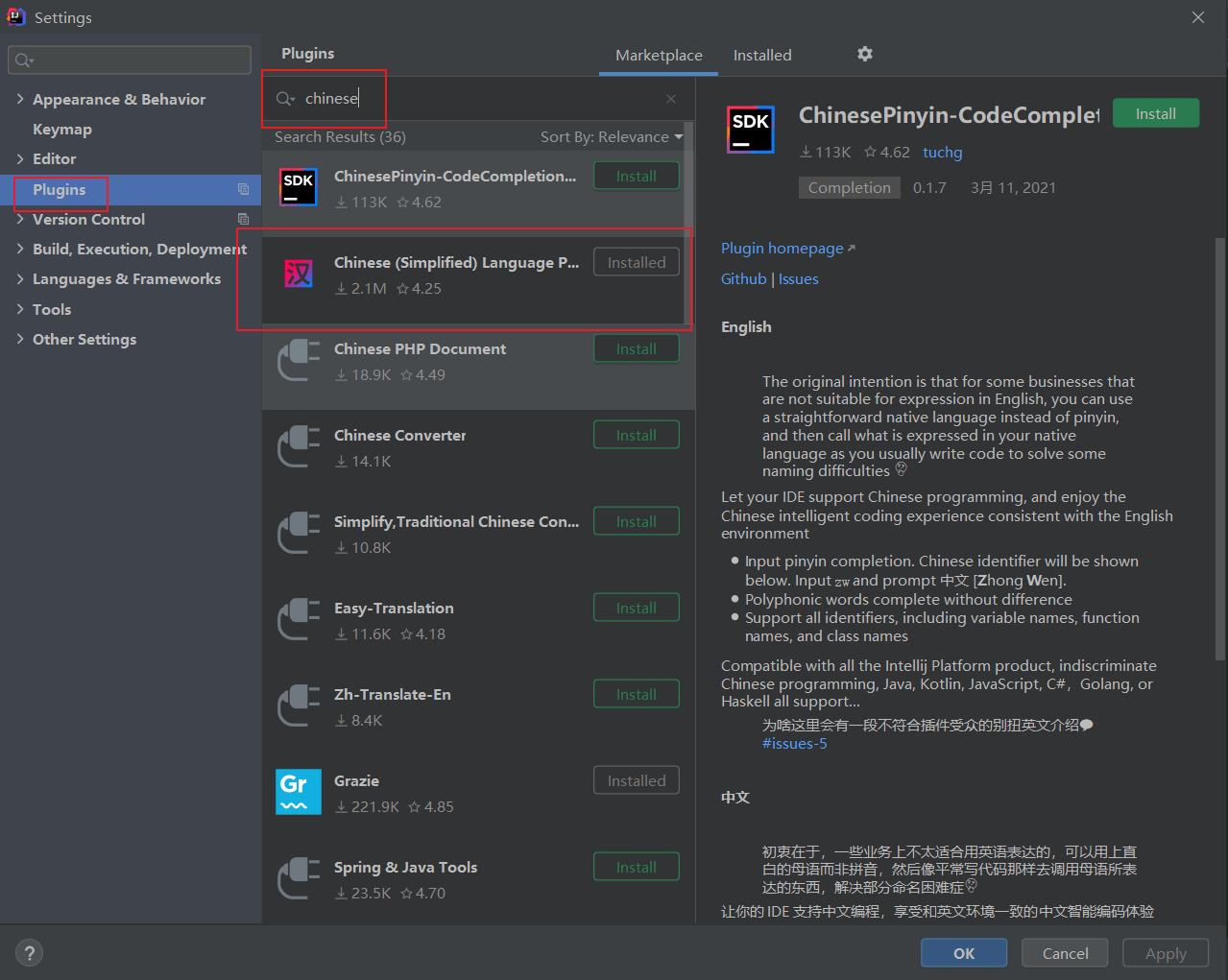Click the Zh-Translate-En plug icon
This screenshot has height=980, width=1228.
coord(299,705)
